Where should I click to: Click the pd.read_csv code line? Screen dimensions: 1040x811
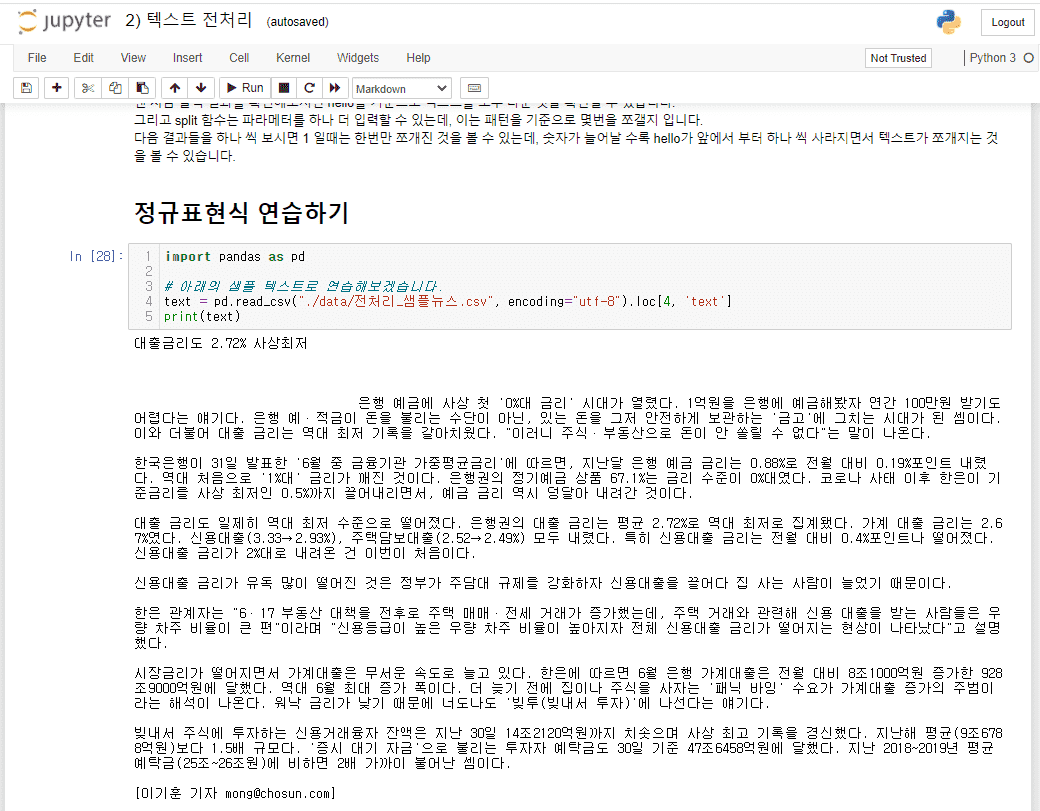tap(448, 301)
